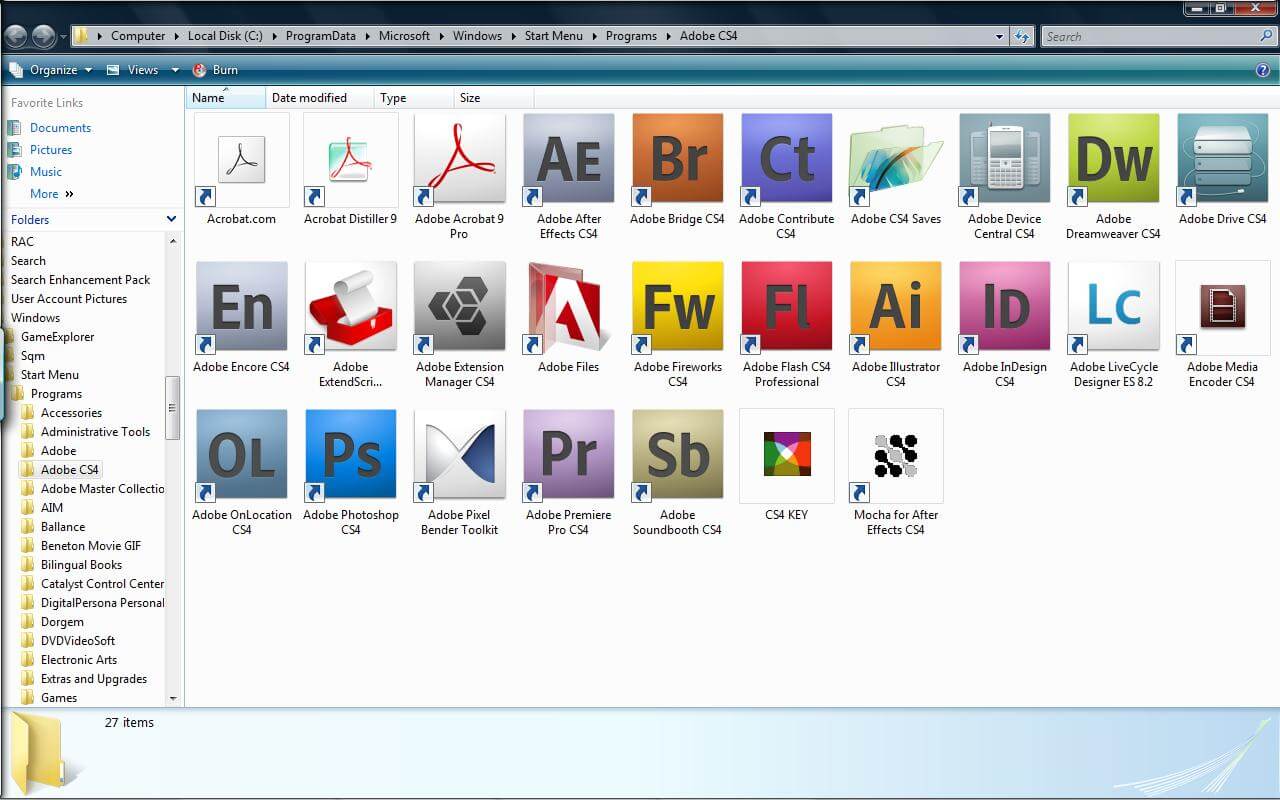Click Programs in the address breadcrumb
Viewport: 1280px width, 800px height.
tap(631, 36)
